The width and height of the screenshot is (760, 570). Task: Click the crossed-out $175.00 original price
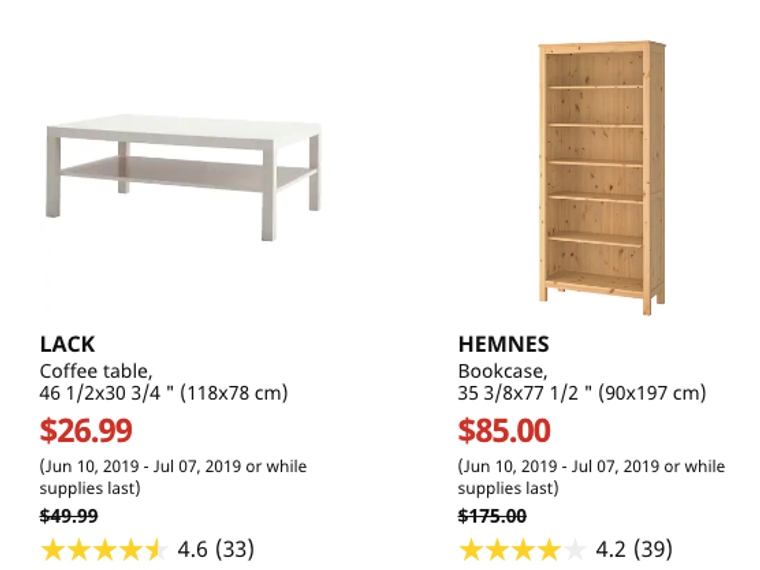[492, 516]
